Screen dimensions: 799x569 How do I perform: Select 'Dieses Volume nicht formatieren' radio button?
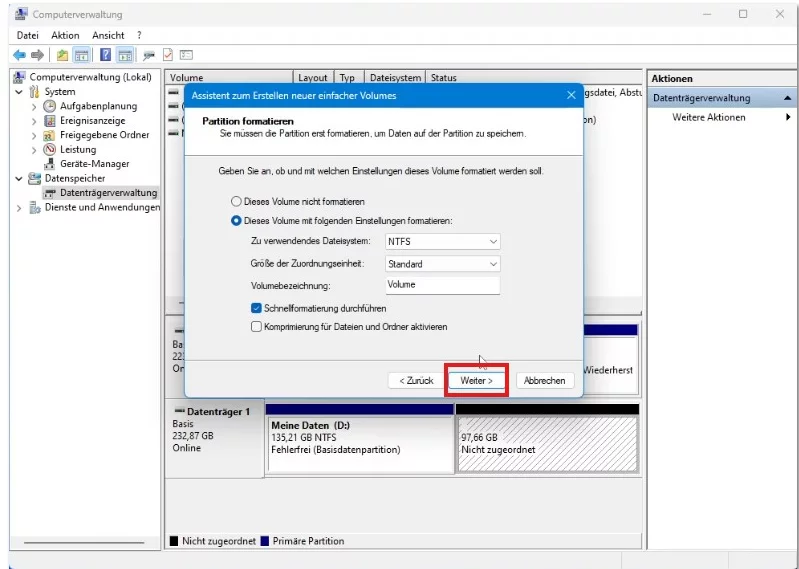click(236, 202)
